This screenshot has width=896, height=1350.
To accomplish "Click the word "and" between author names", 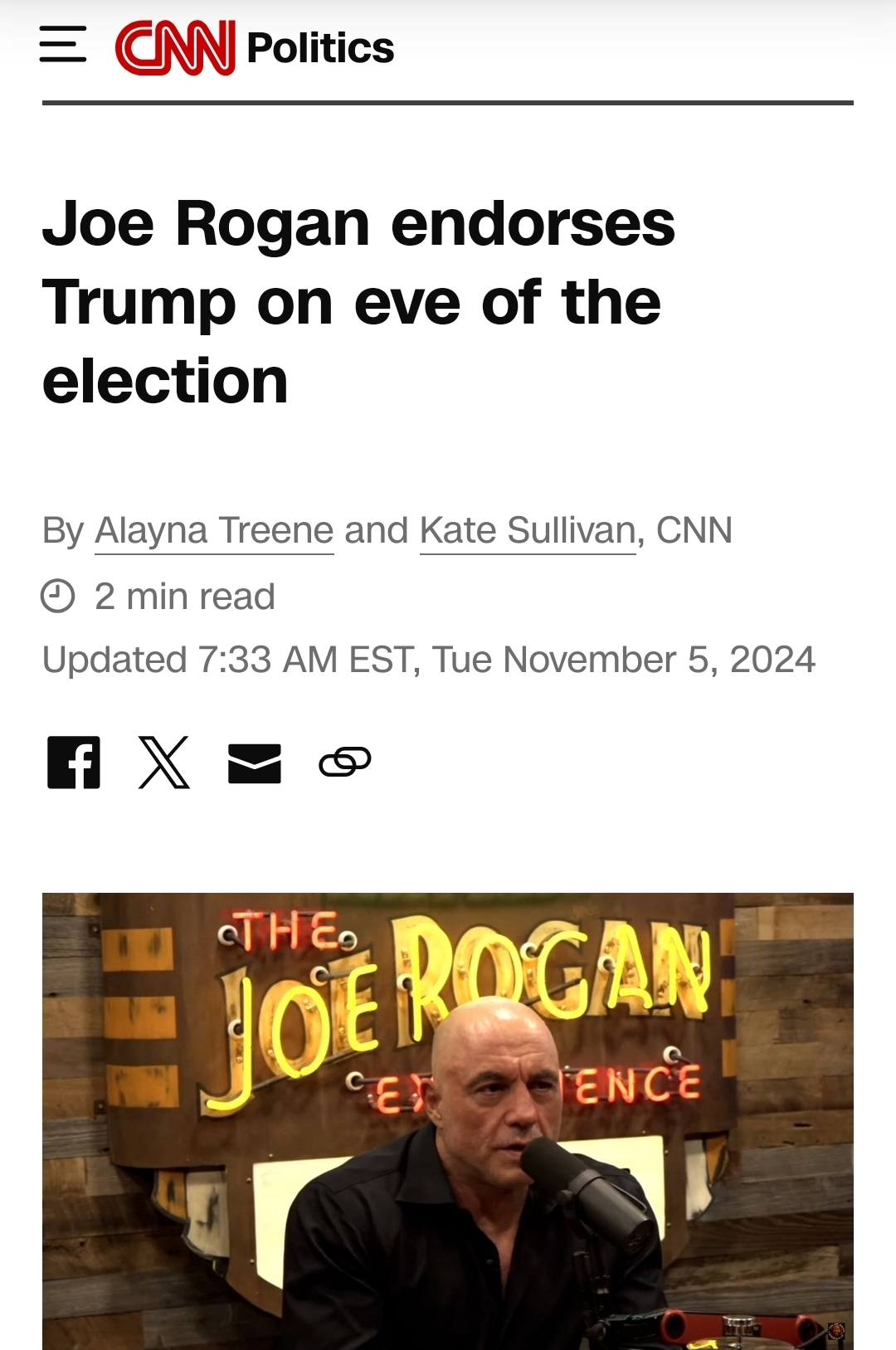I will click(377, 530).
